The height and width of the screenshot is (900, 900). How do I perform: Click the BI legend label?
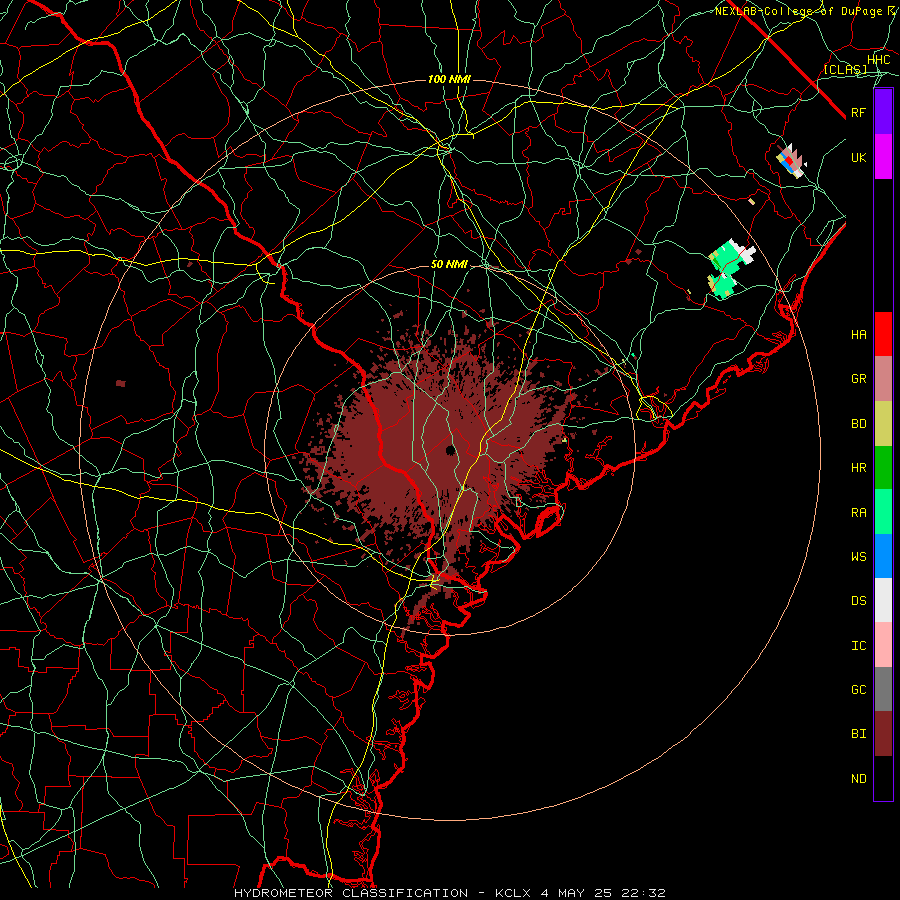tap(858, 734)
